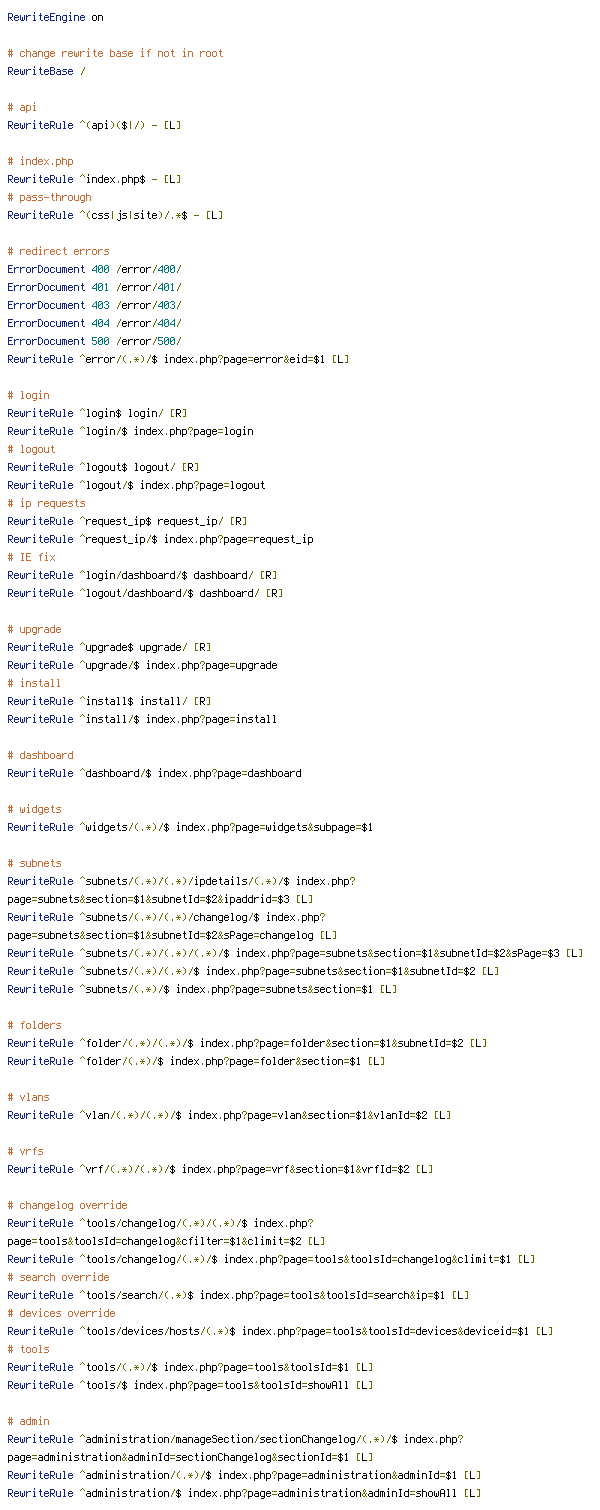Click the '# folders' comment line
The image size is (600, 1510).
click(34, 1025)
